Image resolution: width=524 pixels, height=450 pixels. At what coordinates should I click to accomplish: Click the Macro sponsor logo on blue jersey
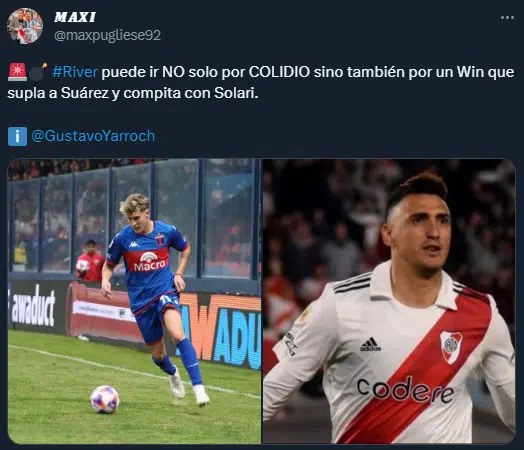pyautogui.click(x=149, y=262)
